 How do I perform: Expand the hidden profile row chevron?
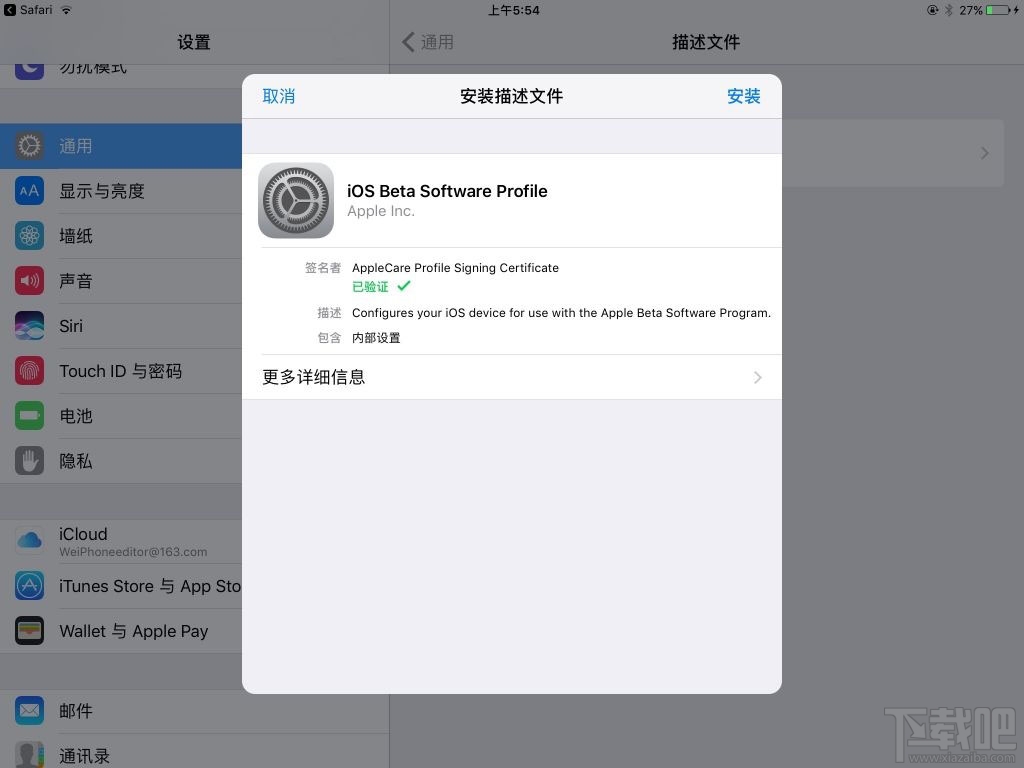[x=983, y=152]
